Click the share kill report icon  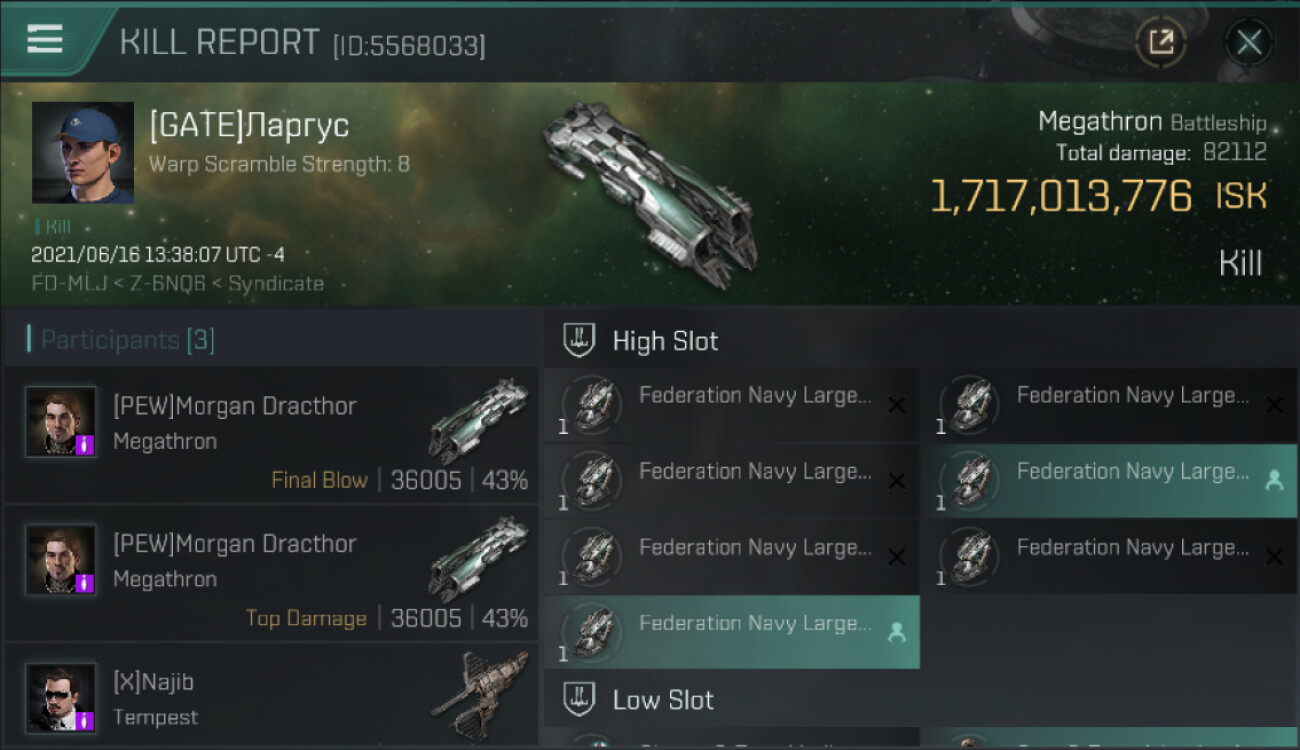[x=1160, y=42]
